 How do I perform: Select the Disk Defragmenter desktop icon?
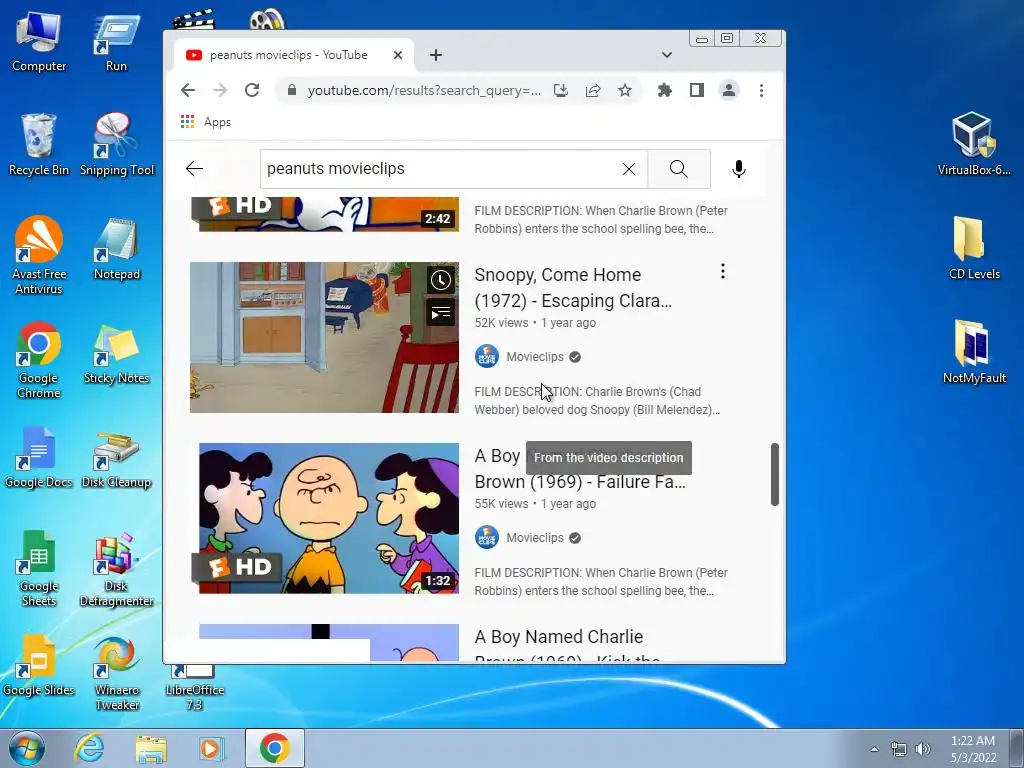click(117, 569)
